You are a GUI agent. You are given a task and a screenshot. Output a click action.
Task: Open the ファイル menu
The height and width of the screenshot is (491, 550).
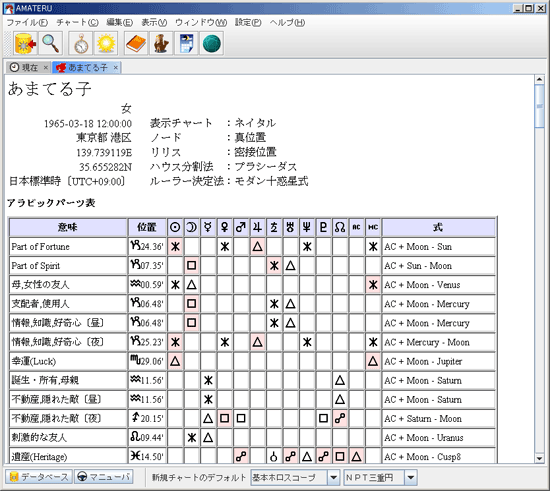tap(27, 23)
